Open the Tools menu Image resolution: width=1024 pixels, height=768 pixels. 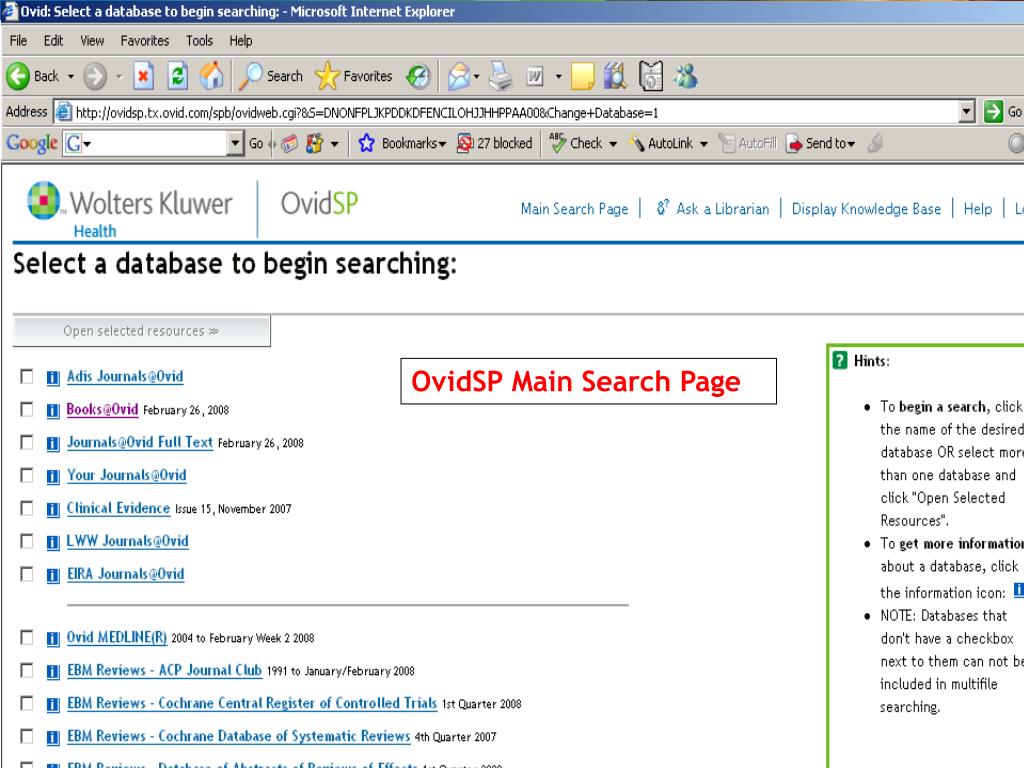199,40
